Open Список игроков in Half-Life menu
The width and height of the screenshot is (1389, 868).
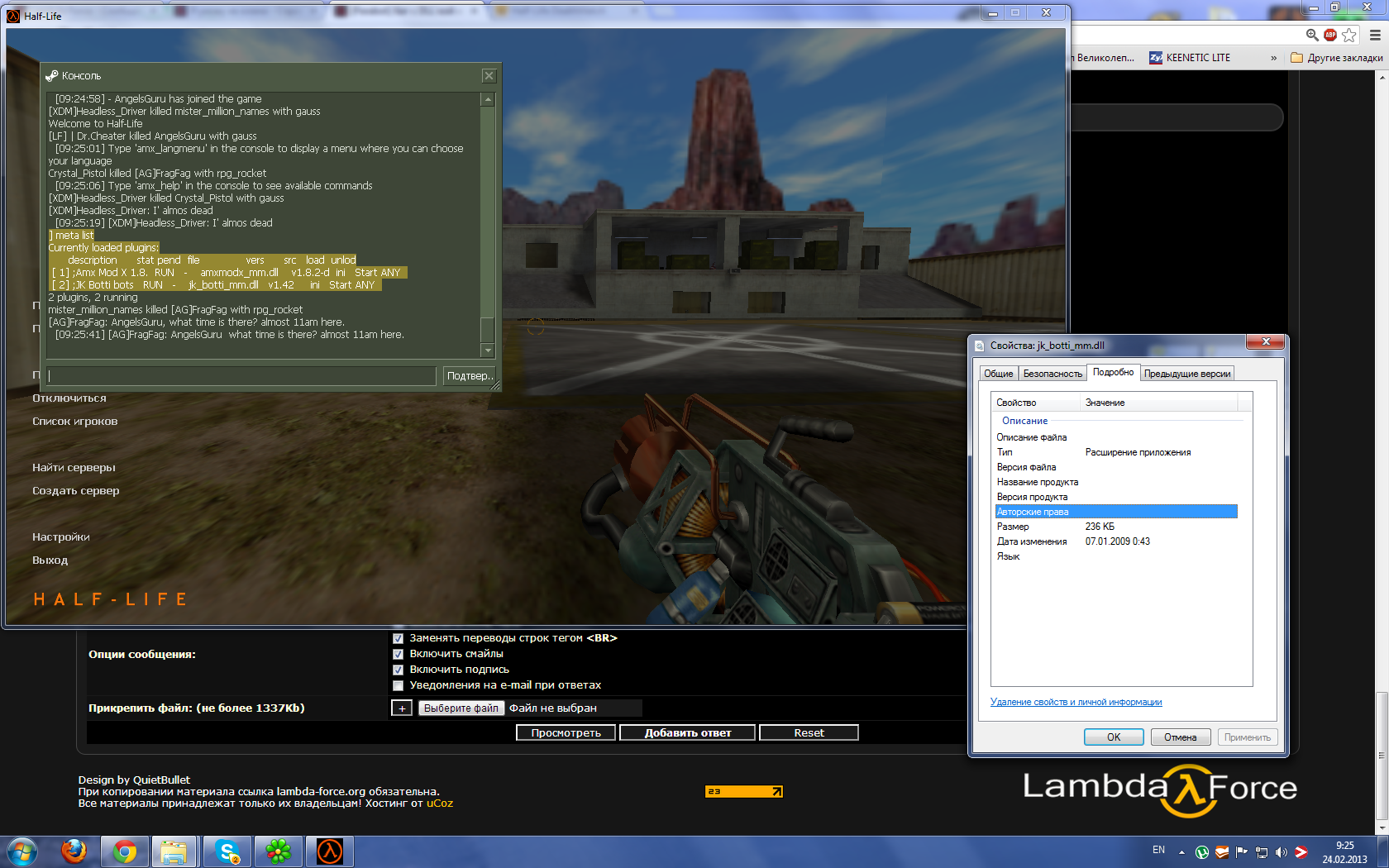coord(75,422)
